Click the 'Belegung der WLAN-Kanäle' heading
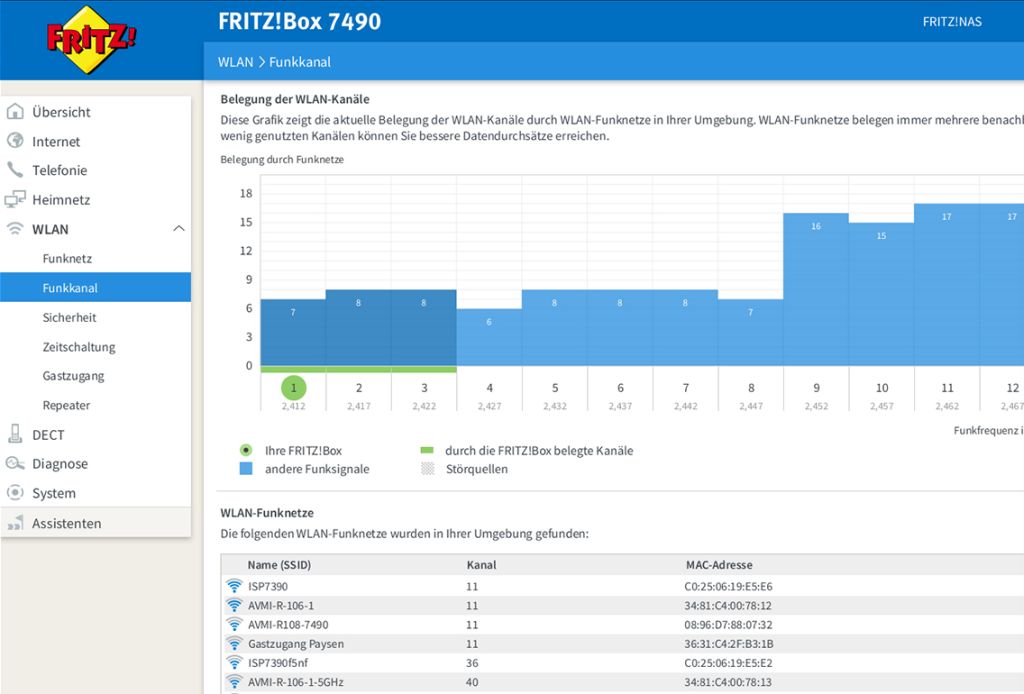This screenshot has width=1024, height=694. pos(295,99)
